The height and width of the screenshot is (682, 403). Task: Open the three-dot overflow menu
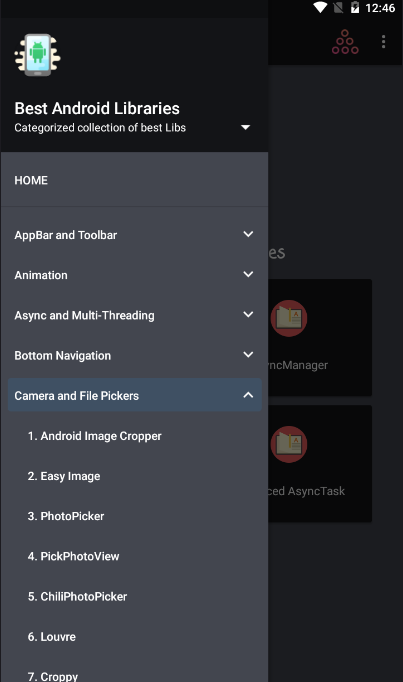[383, 42]
